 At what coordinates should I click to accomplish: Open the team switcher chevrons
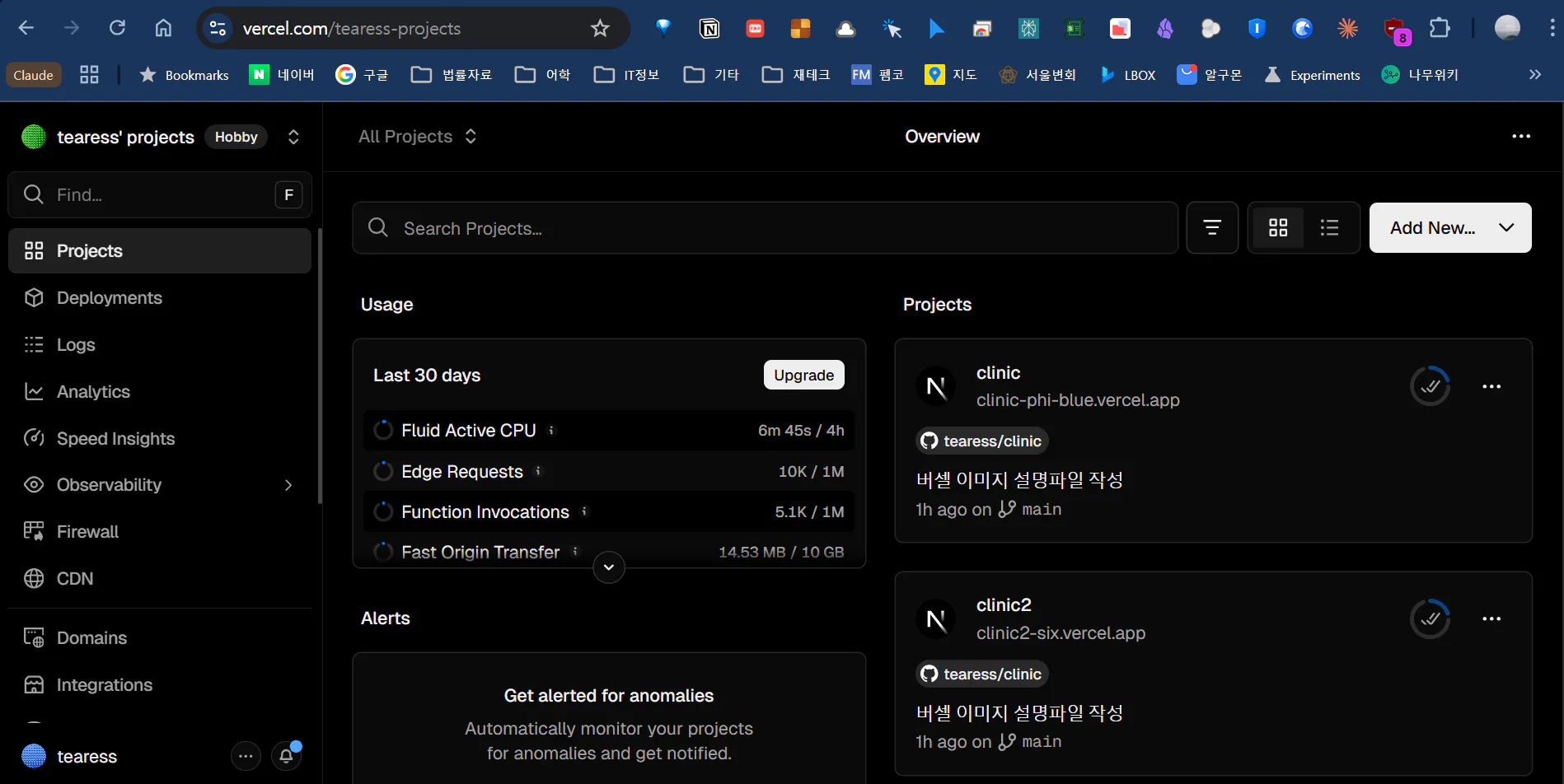293,137
